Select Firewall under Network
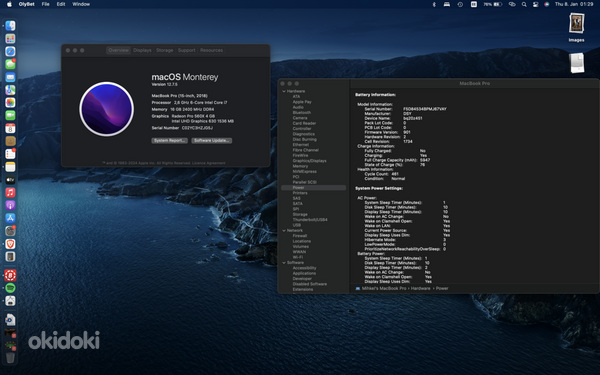Screen dimensions: 600x375 click(x=300, y=236)
